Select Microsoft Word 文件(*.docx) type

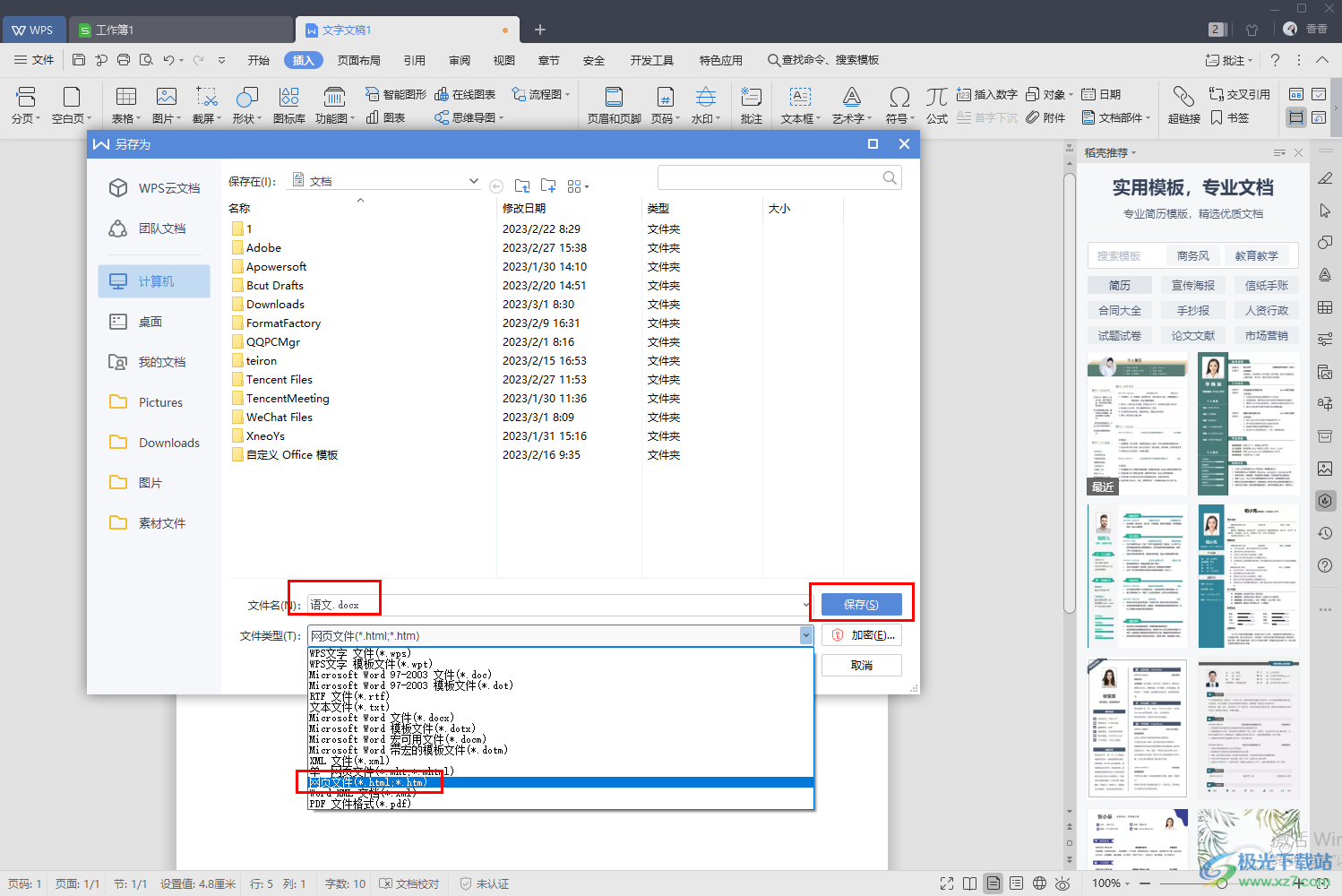pos(561,718)
